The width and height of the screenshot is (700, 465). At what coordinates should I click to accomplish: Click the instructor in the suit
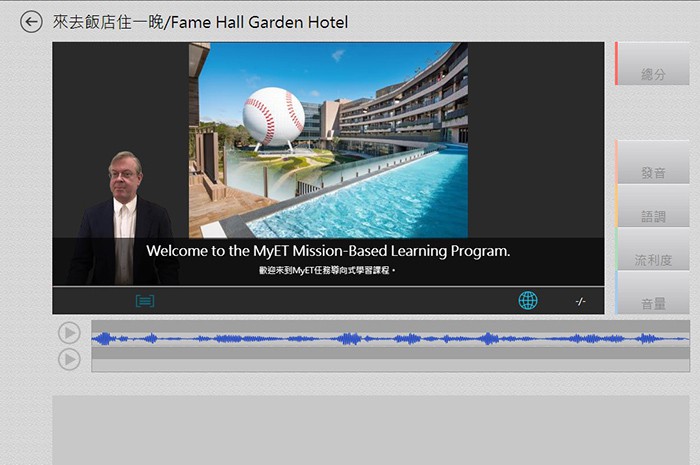point(123,225)
